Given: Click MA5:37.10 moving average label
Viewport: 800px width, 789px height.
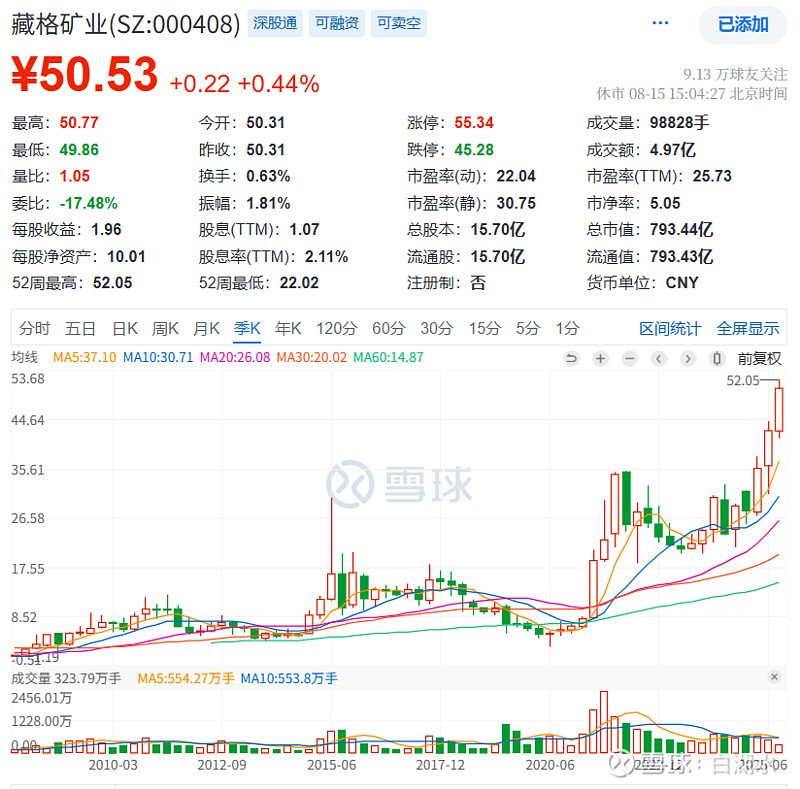Looking at the screenshot, I should click(x=85, y=357).
